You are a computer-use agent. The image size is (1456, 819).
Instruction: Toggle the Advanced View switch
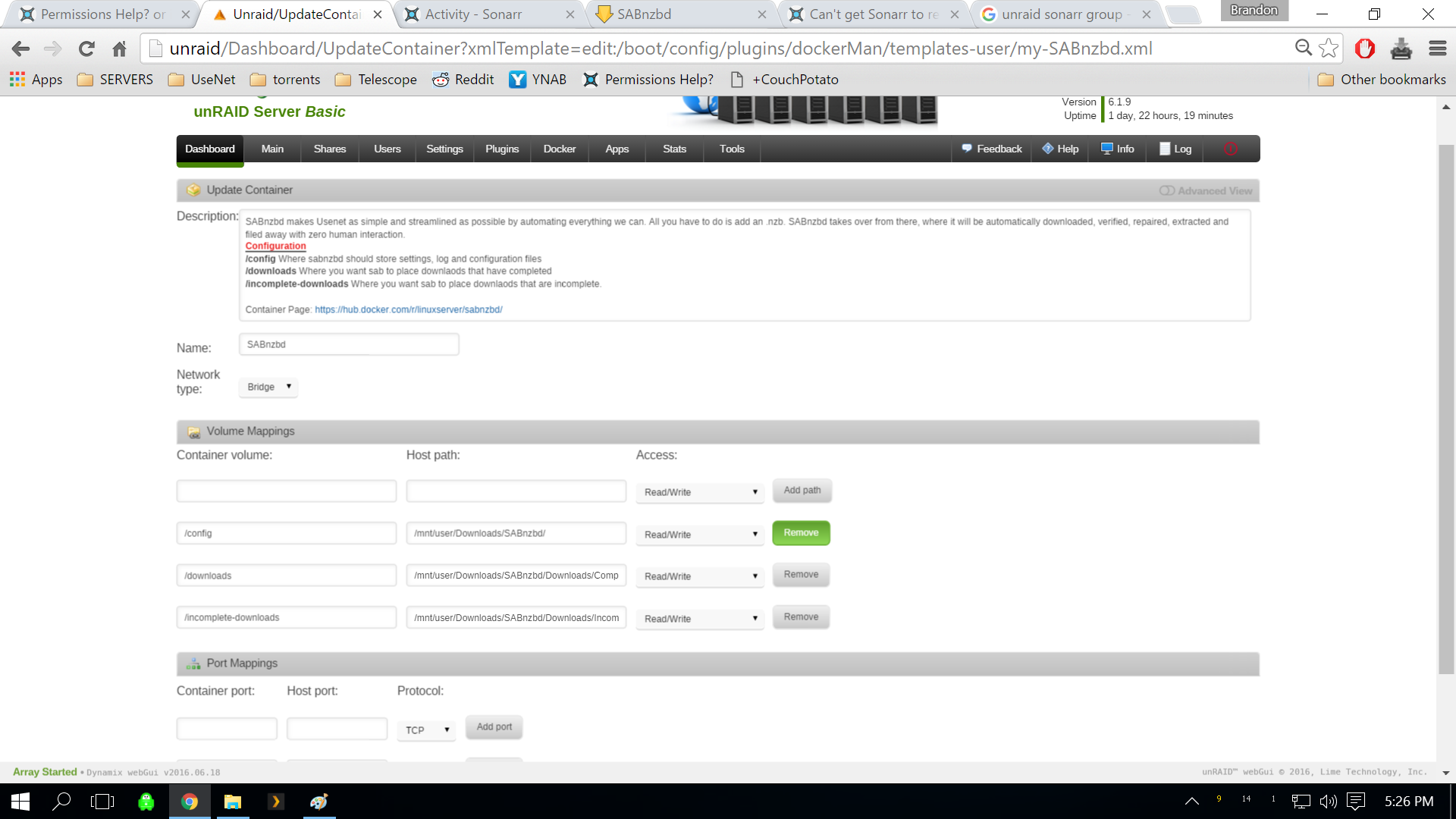click(1167, 191)
